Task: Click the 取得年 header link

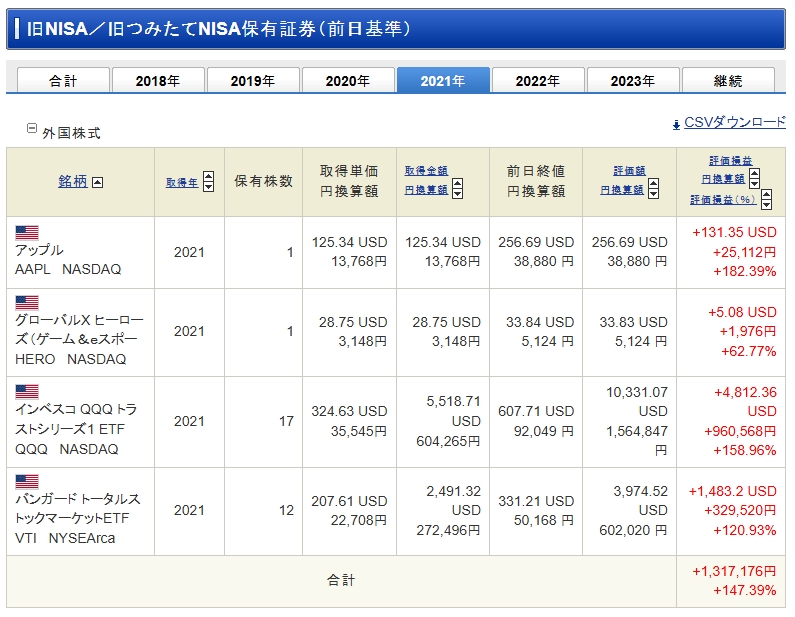Action: [x=182, y=182]
